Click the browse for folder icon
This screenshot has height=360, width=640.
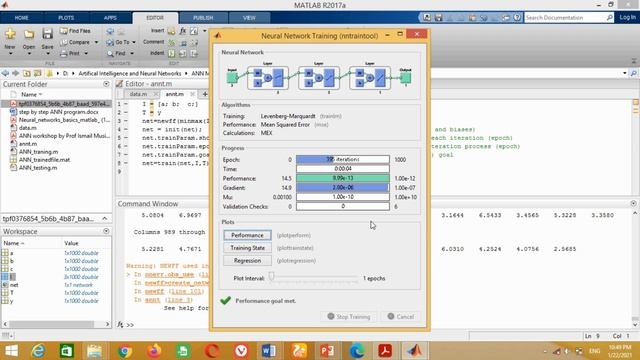(37, 73)
